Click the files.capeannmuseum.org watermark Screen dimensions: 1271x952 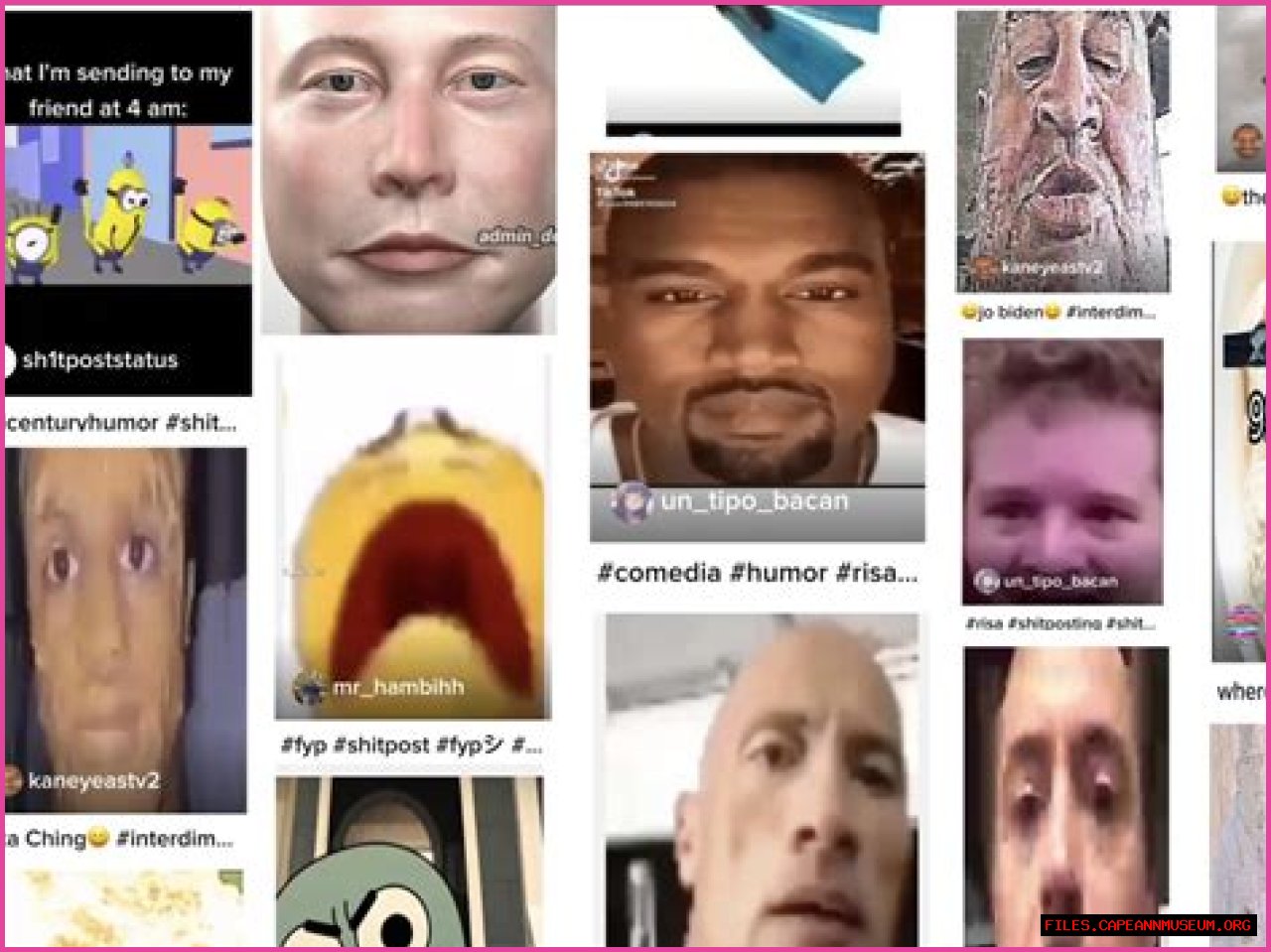click(1147, 925)
